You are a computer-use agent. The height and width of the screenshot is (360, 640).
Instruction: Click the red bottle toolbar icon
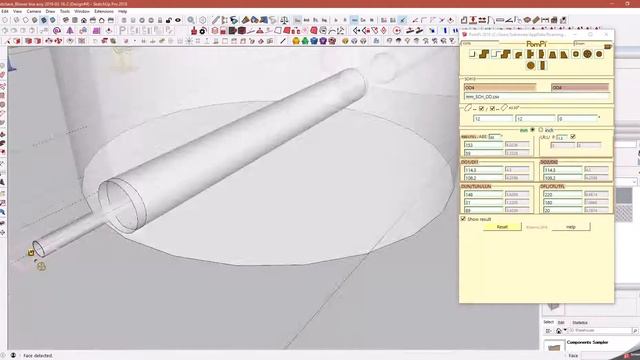194,31
